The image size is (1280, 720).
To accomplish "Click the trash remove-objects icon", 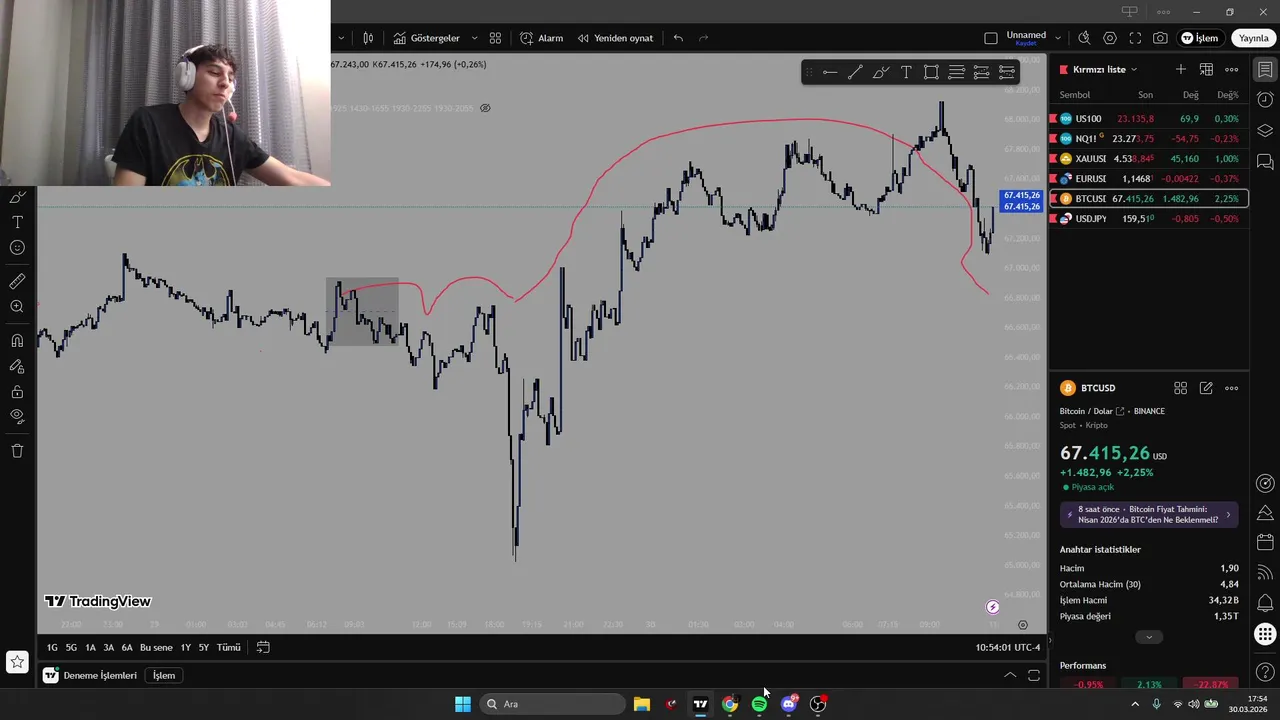I will [17, 451].
